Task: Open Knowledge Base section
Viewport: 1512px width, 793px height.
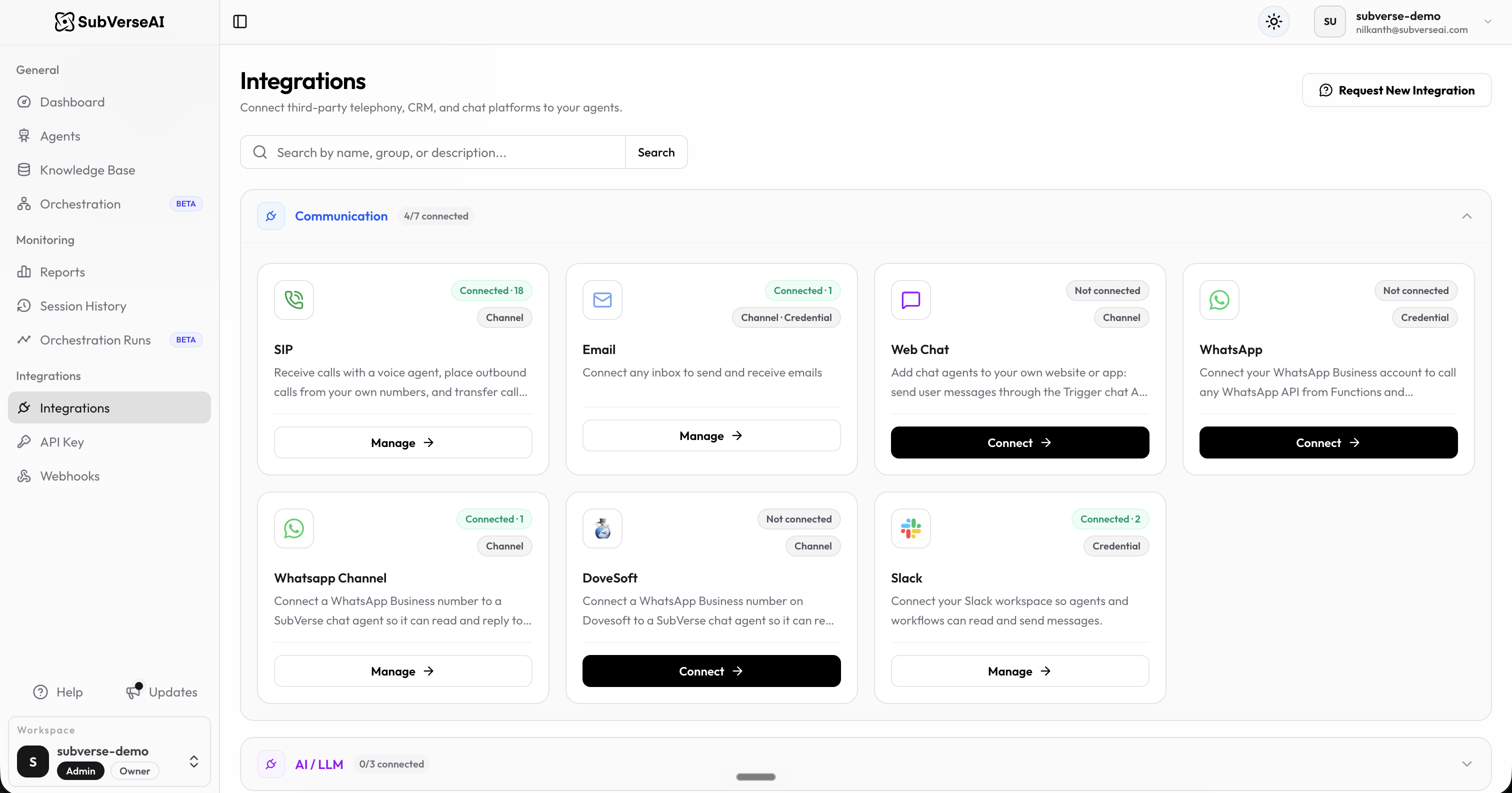Action: pos(109,170)
